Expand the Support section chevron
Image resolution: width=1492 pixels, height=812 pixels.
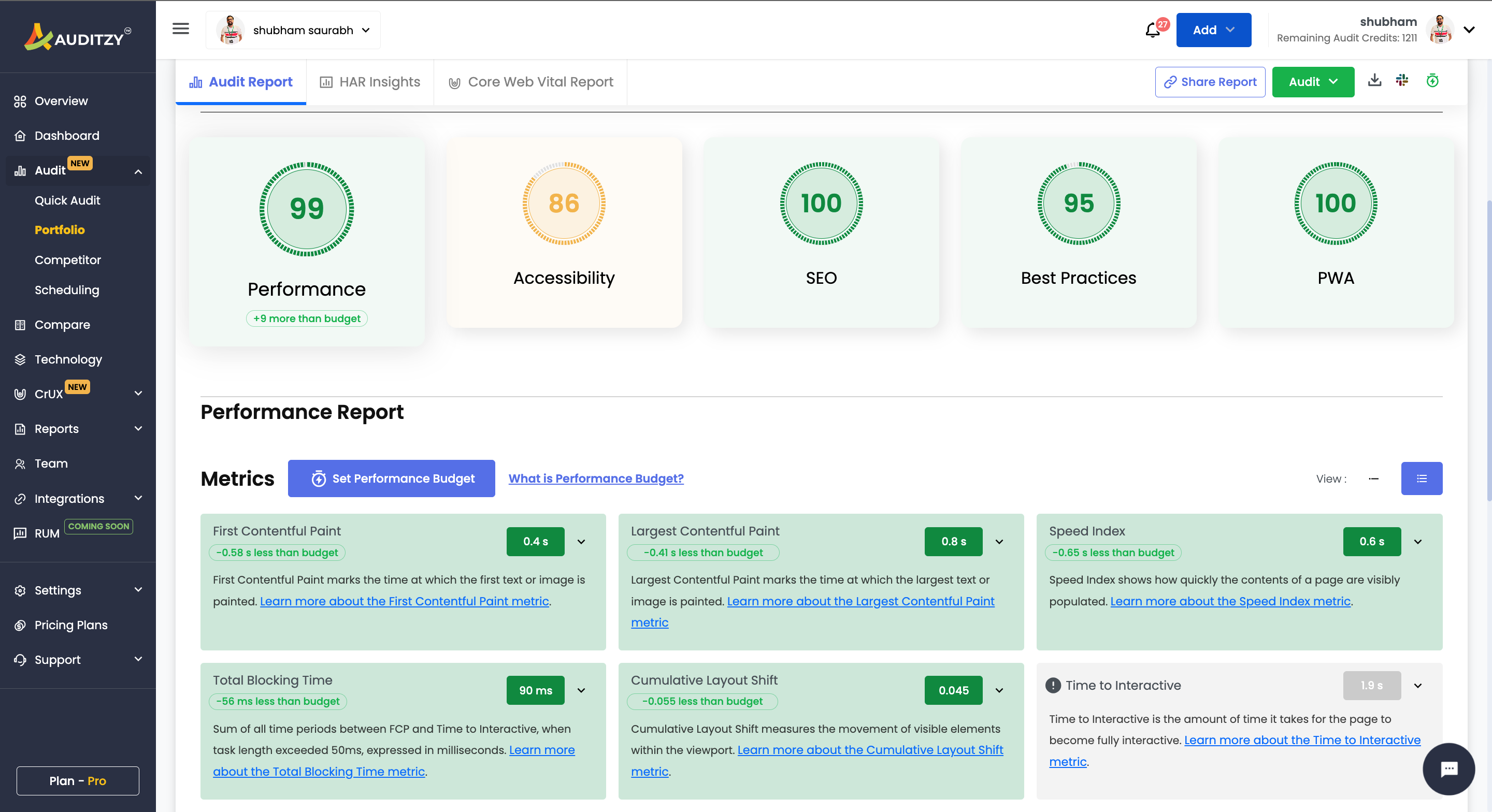pos(138,660)
